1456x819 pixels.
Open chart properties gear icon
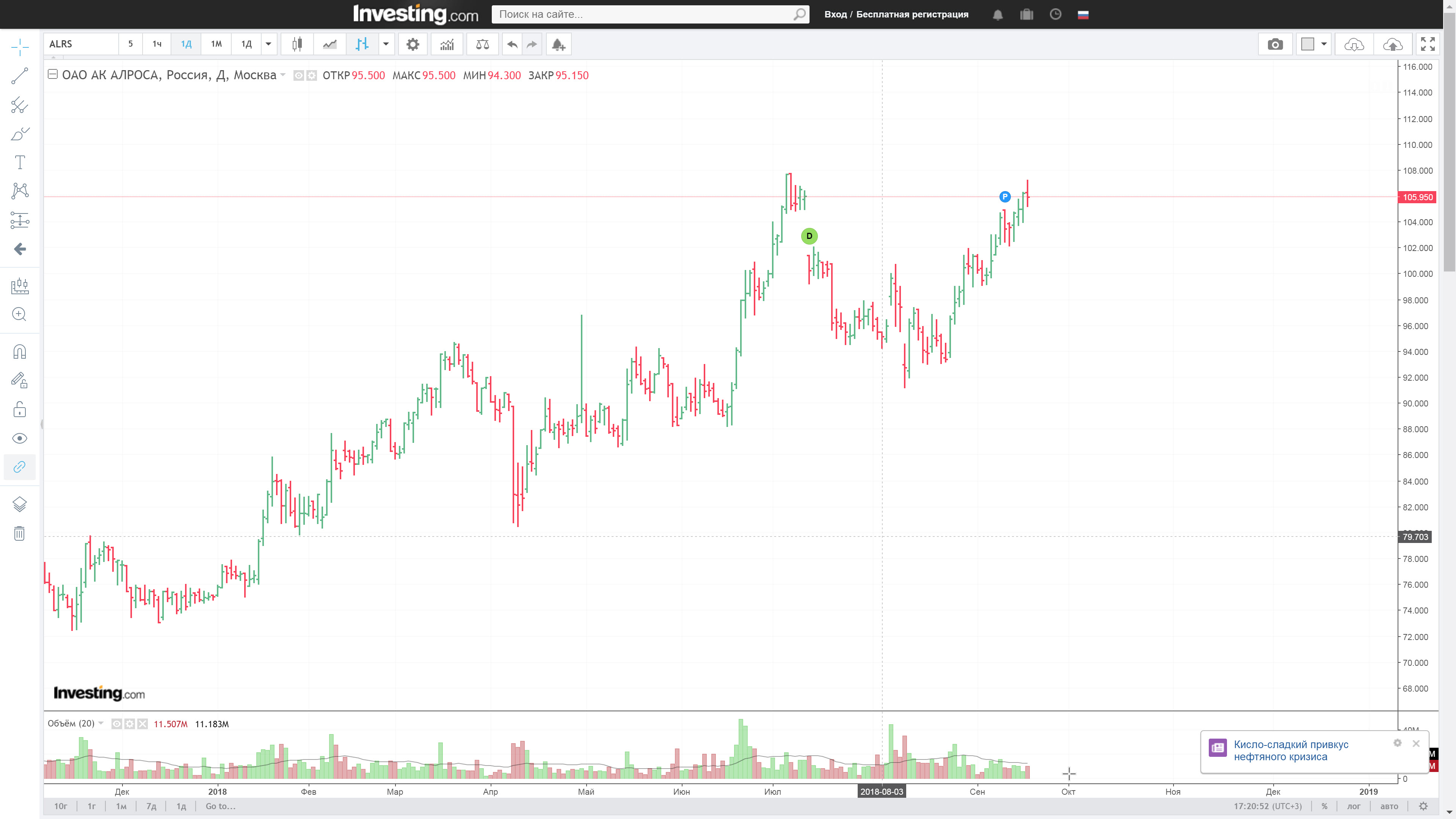tap(413, 44)
